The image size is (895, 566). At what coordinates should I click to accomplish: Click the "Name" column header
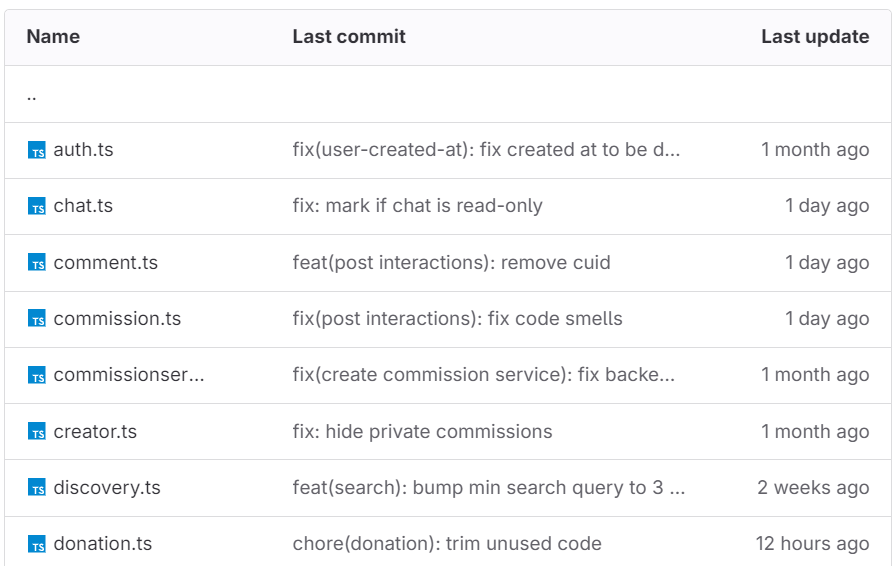(53, 37)
